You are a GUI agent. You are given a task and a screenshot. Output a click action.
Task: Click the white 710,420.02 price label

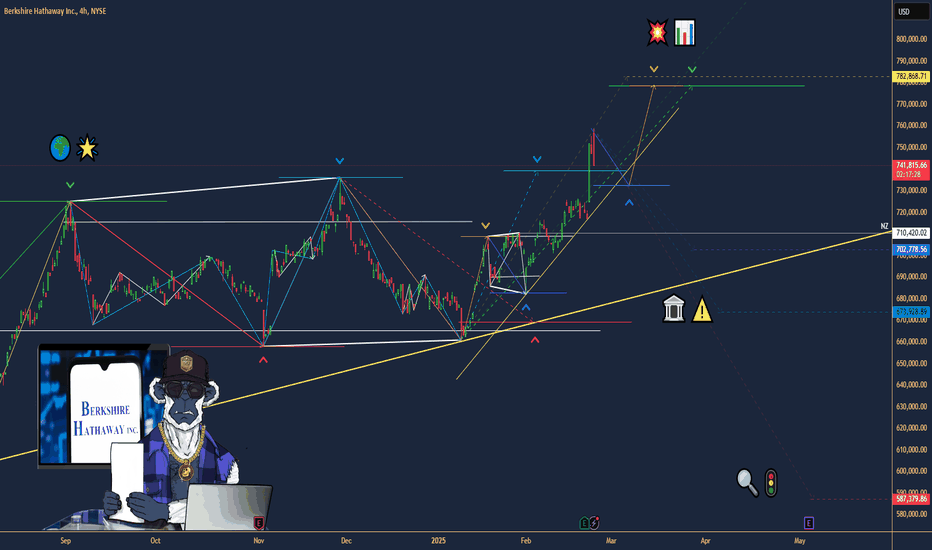(911, 233)
